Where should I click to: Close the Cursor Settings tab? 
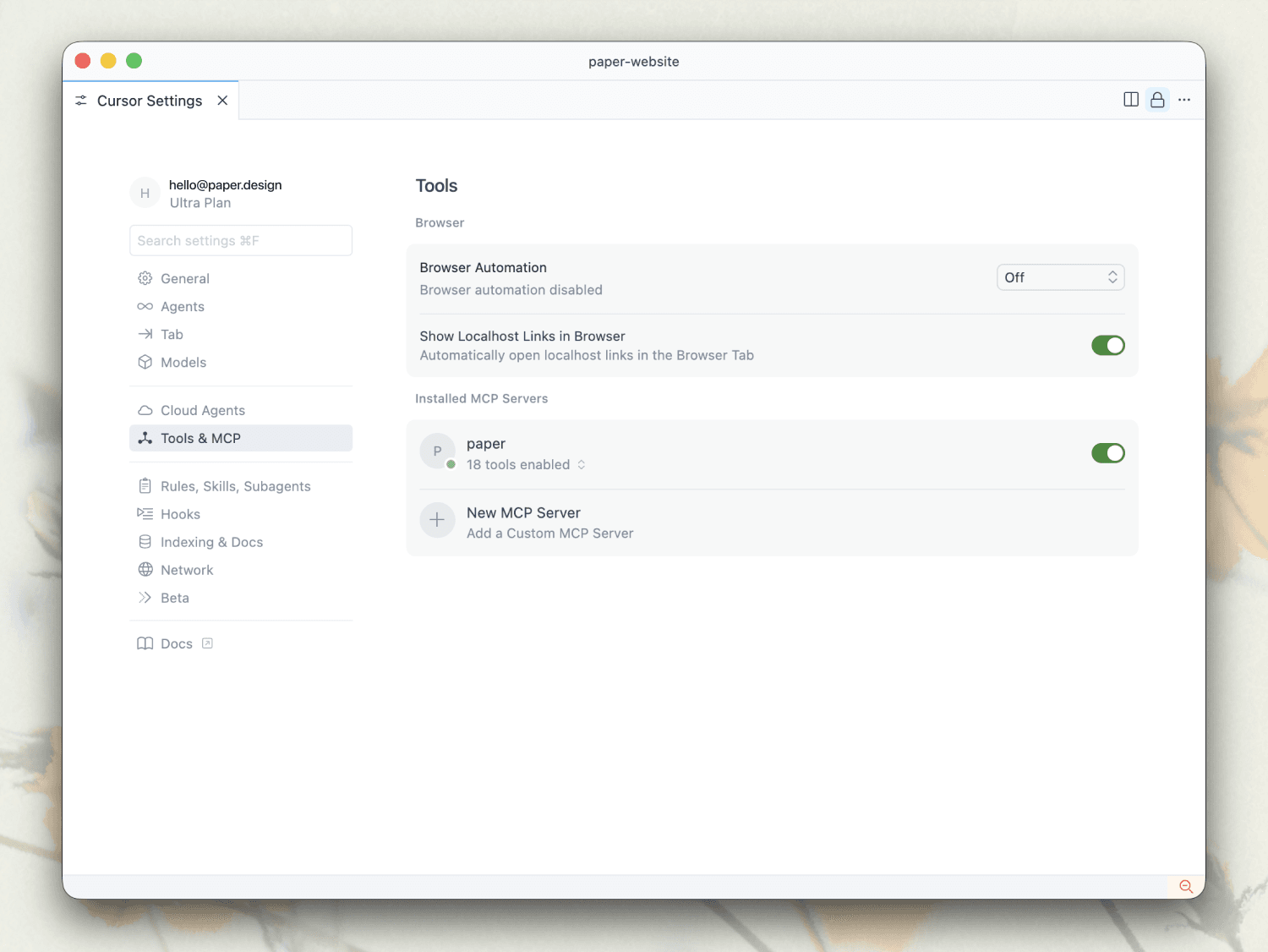(222, 101)
